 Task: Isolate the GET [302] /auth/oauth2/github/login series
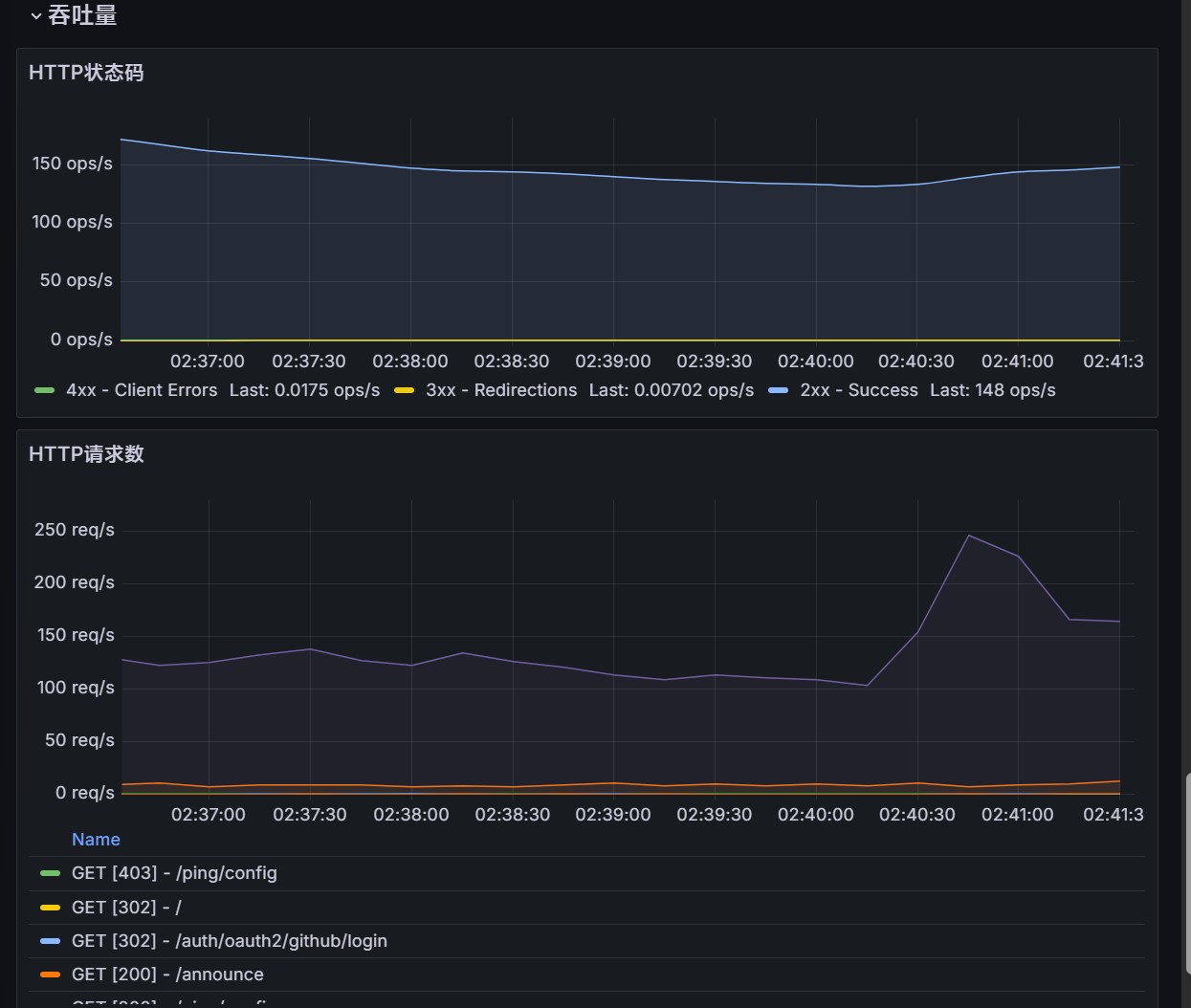coord(230,941)
